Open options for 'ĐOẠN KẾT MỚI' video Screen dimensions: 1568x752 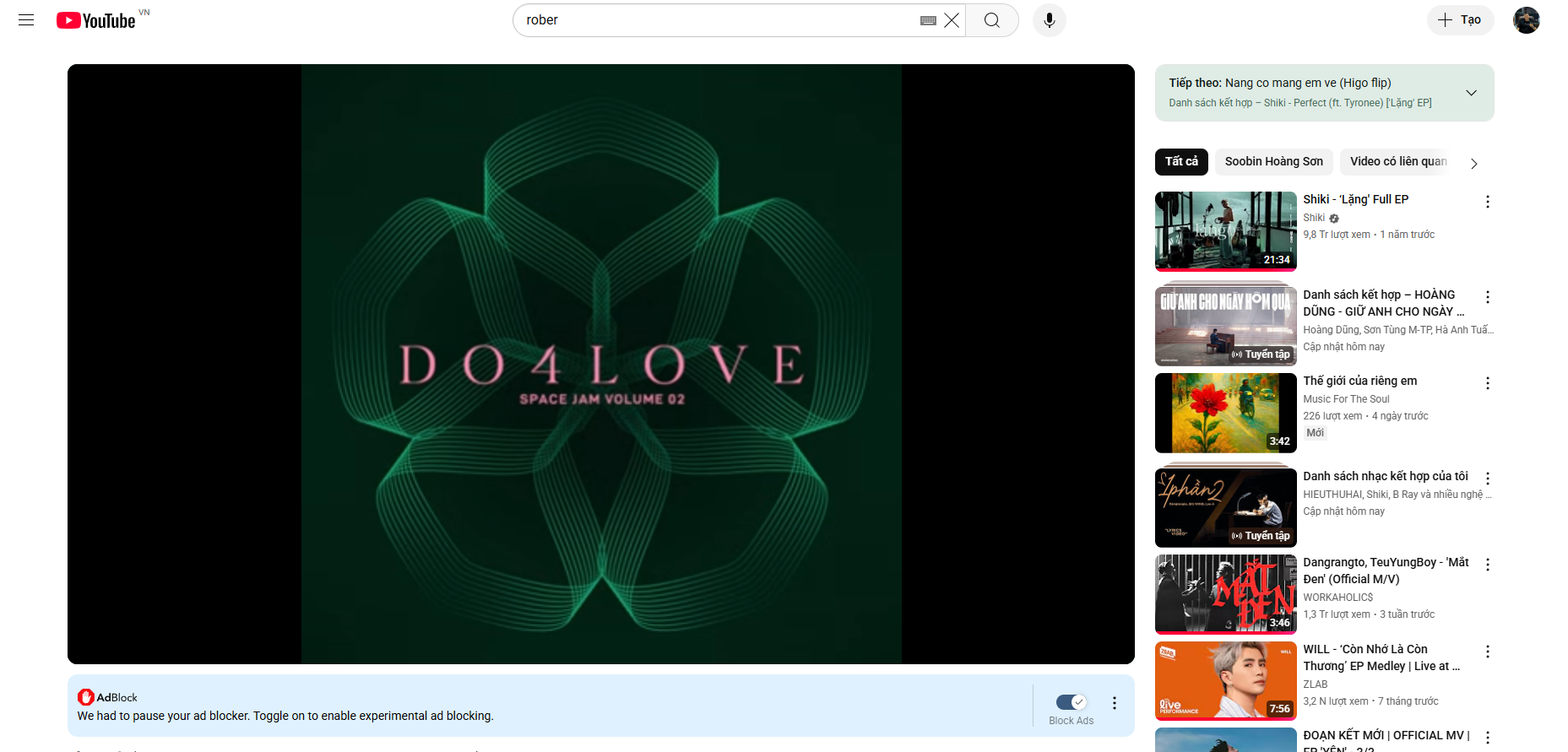pyautogui.click(x=1488, y=738)
